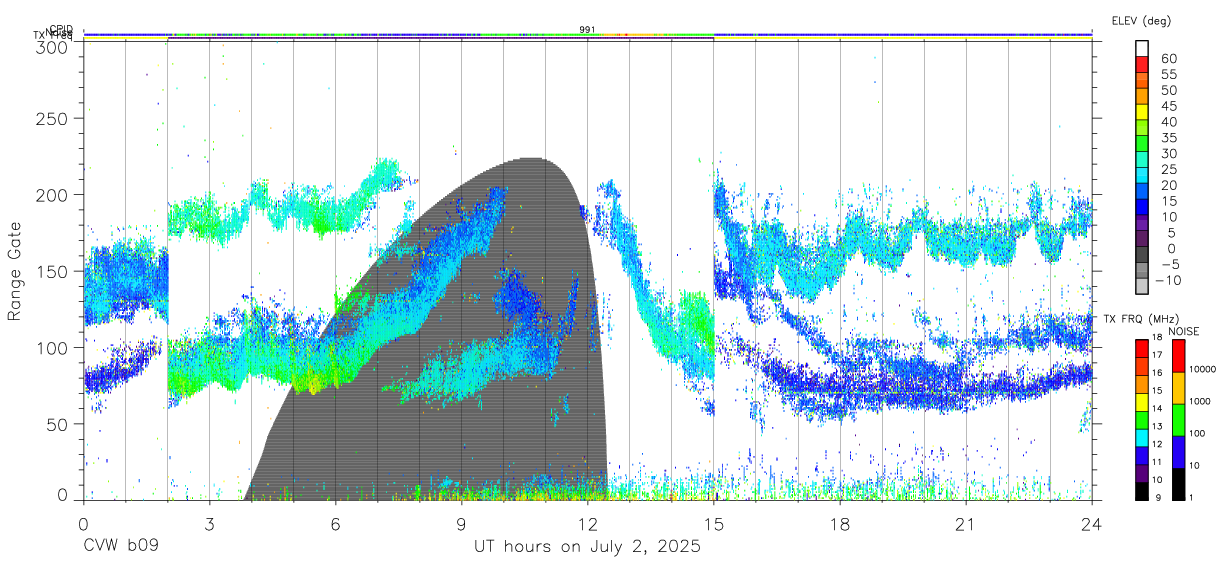Image resolution: width=1228 pixels, height=567 pixels.
Task: Click the green segment of the NOISE bar
Action: coord(1177,420)
